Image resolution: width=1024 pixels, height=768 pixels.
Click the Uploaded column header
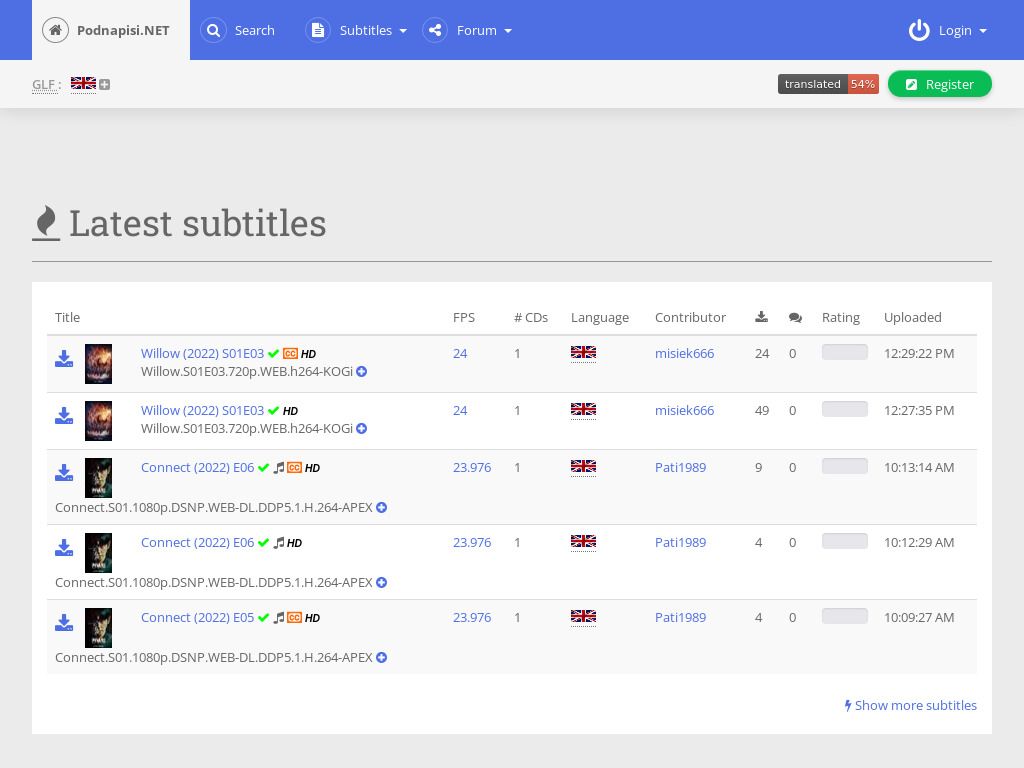click(x=912, y=317)
